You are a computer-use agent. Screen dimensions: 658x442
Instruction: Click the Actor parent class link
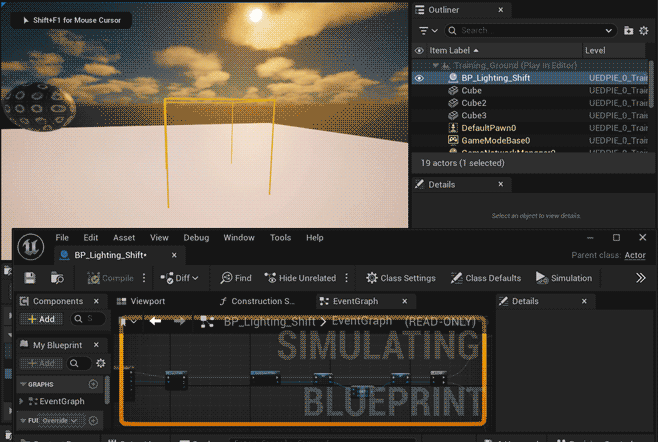(635, 255)
